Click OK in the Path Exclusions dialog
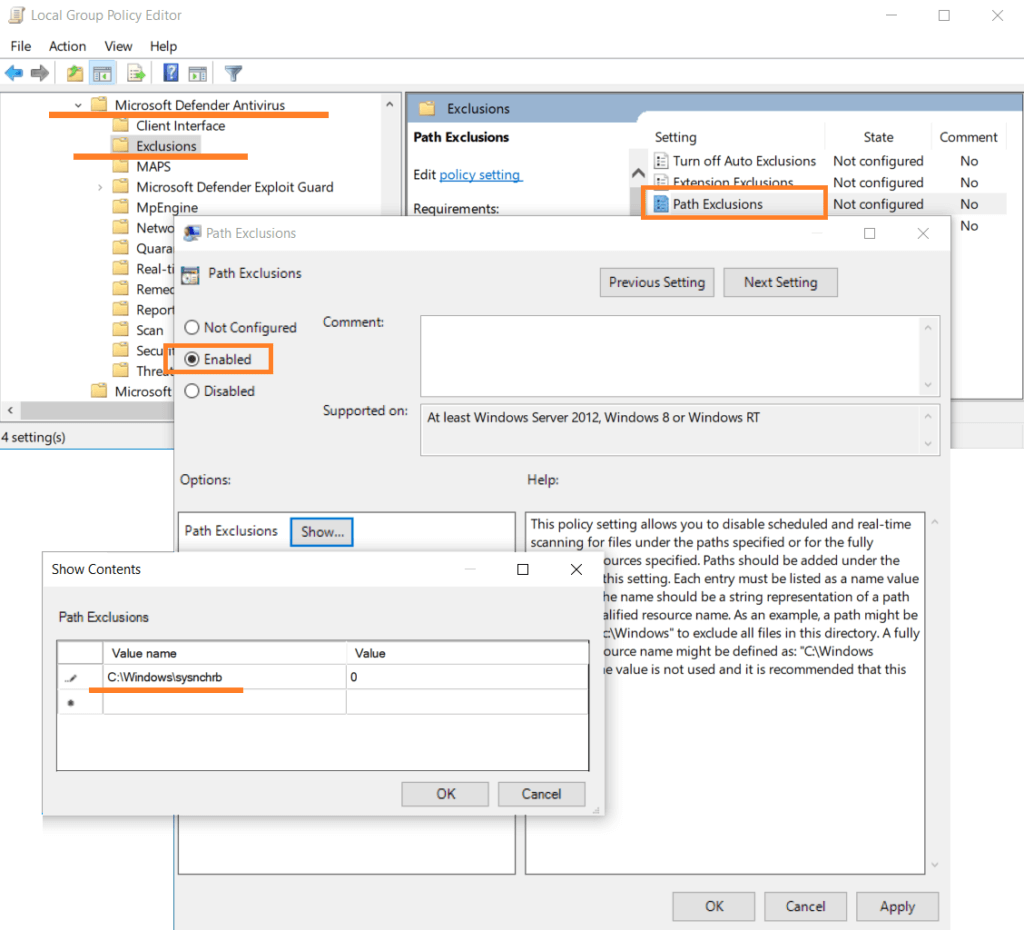 coord(714,906)
